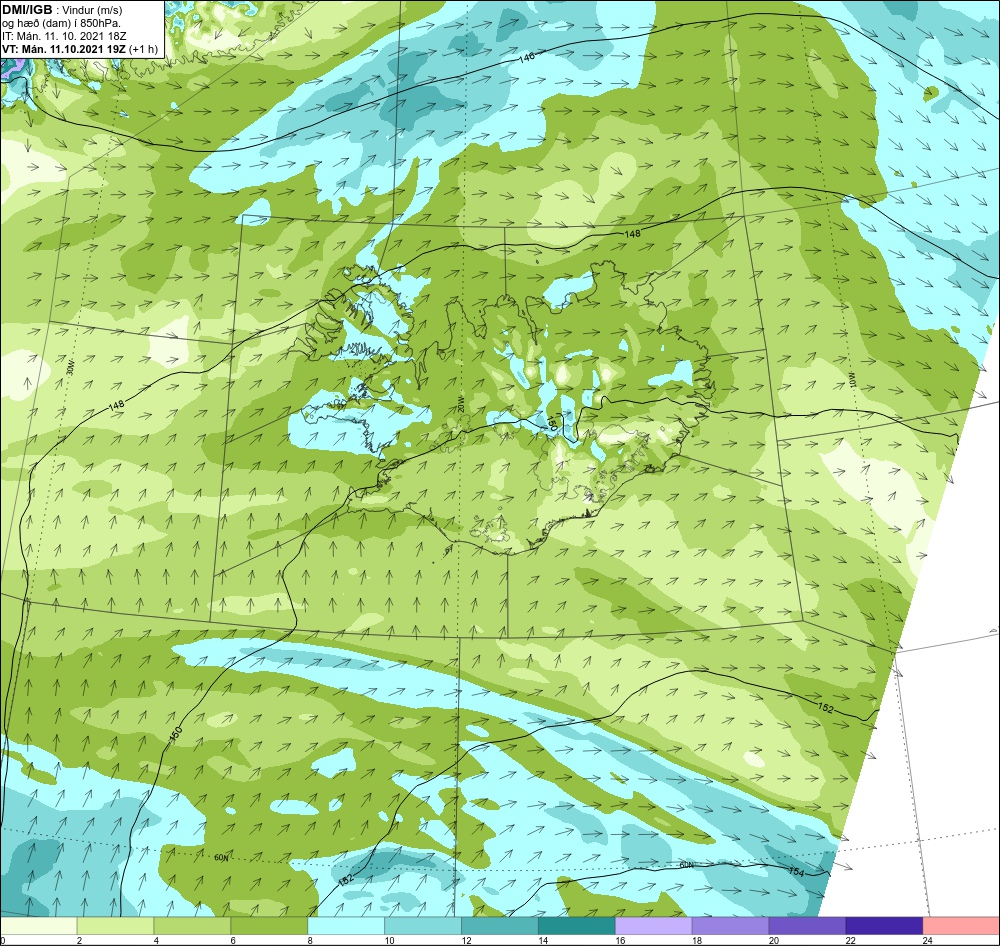1000x946 pixels.
Task: Click the '148' contour label north of Iceland
Action: pos(631,233)
